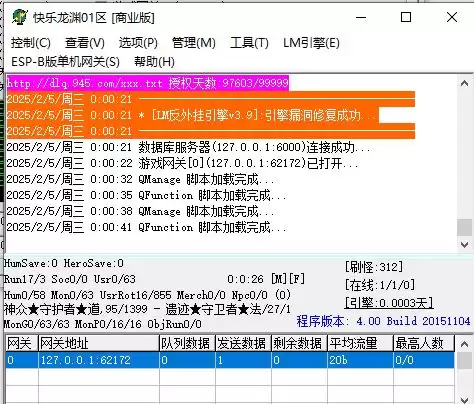474x404 pixels.
Task: Select the magenta 授权天数 log line
Action: (148, 83)
